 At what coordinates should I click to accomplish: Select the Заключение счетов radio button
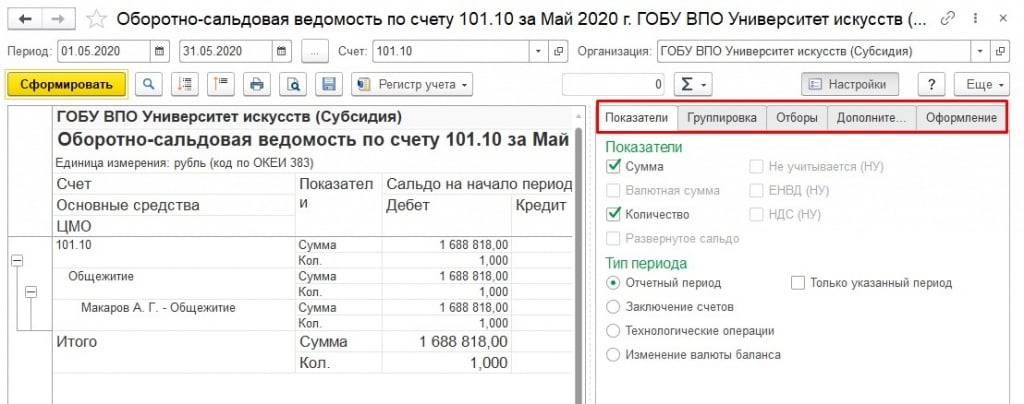click(613, 307)
